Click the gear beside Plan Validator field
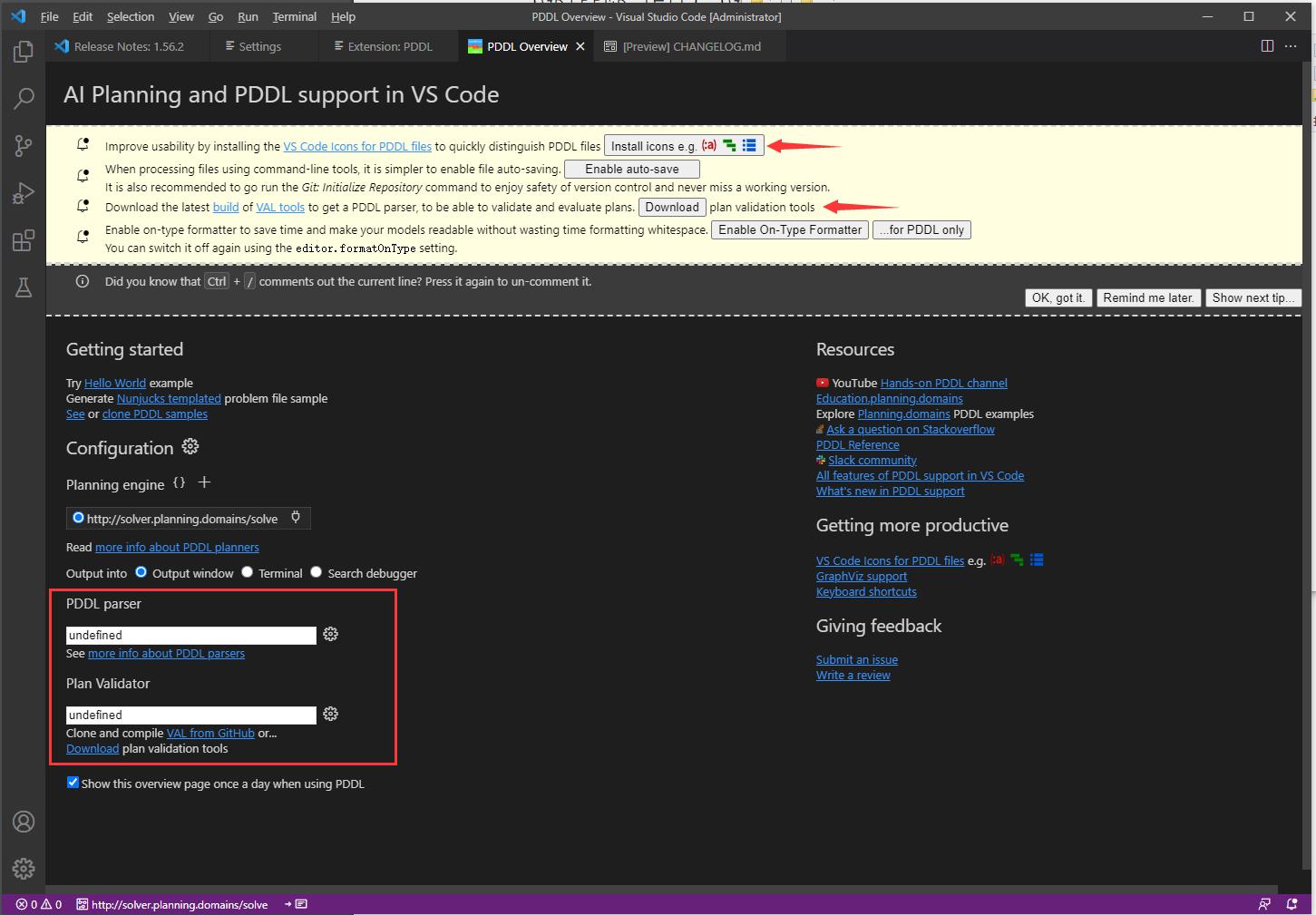Screen dimensions: 1316x915 point(330,714)
